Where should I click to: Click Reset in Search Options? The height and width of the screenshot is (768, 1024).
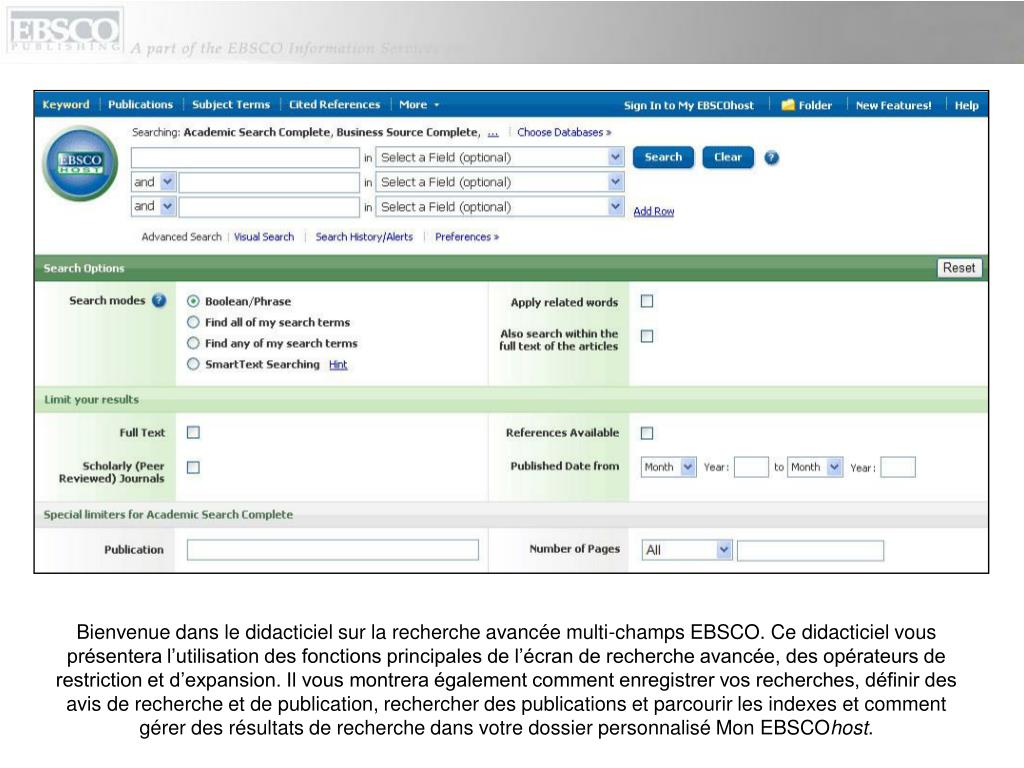coord(959,268)
